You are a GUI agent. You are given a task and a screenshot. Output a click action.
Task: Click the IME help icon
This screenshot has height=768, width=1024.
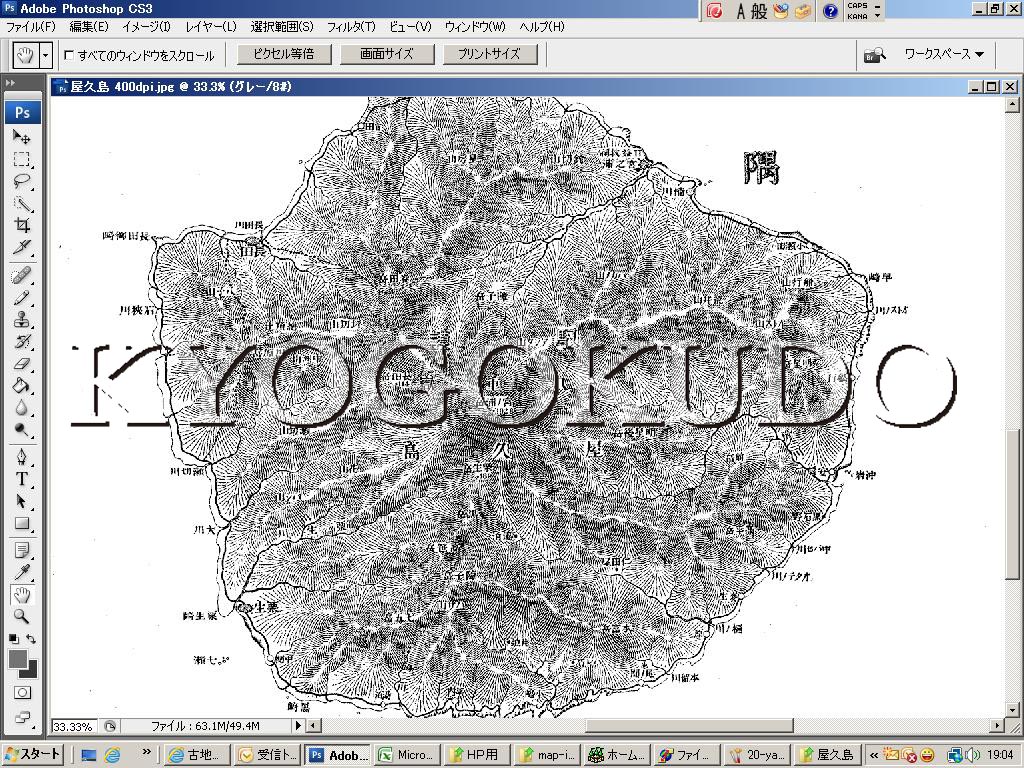pos(830,11)
